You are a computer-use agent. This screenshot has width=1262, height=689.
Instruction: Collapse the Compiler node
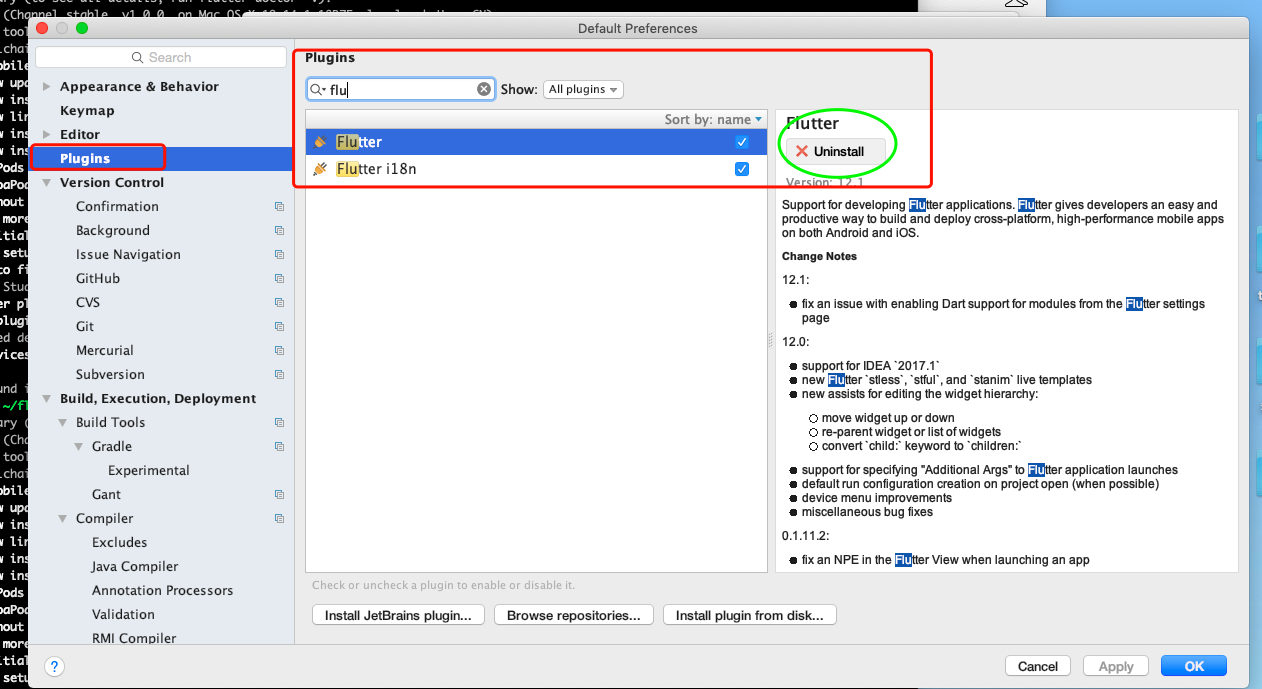[62, 519]
